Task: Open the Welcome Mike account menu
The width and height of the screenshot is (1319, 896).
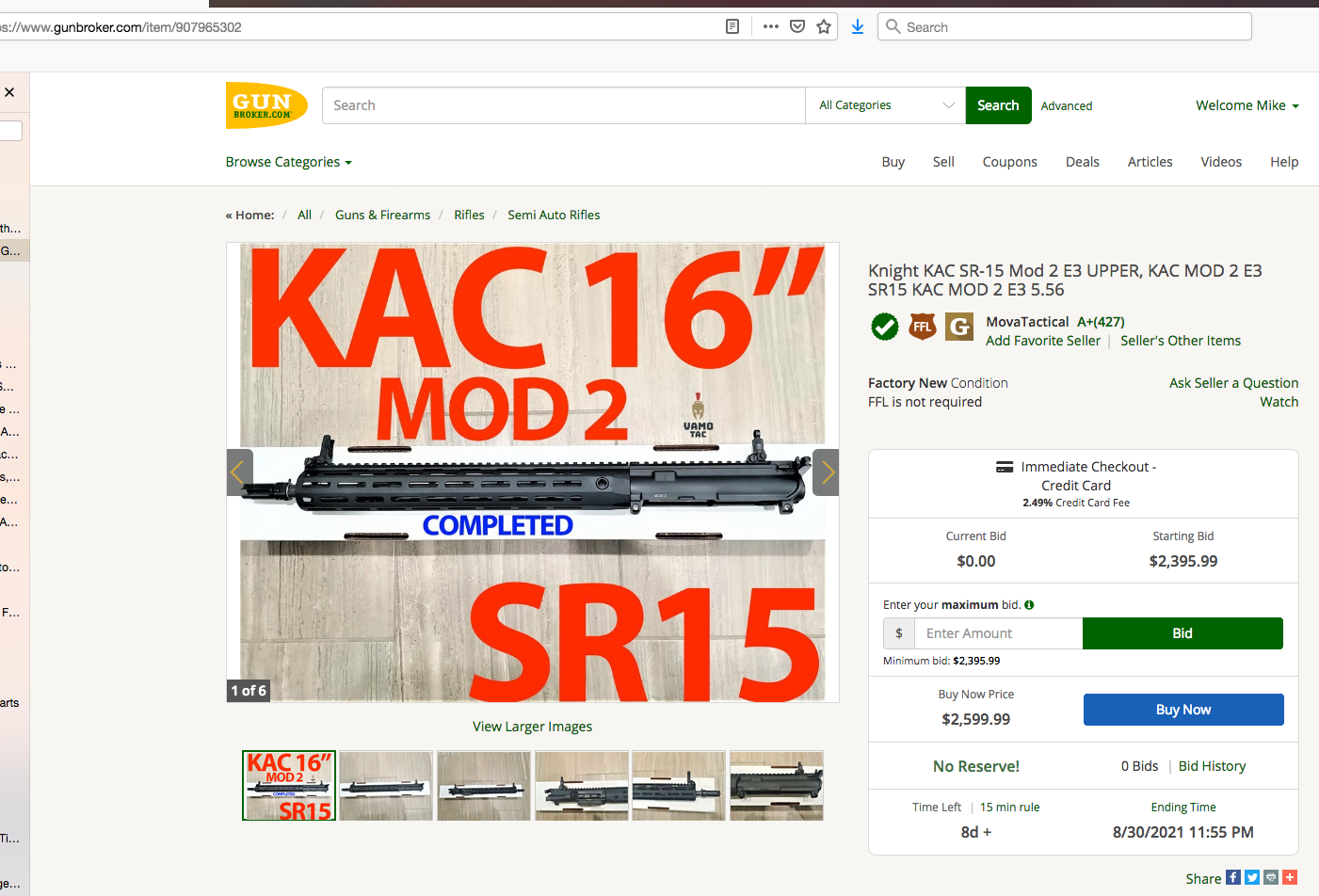Action: [x=1247, y=105]
